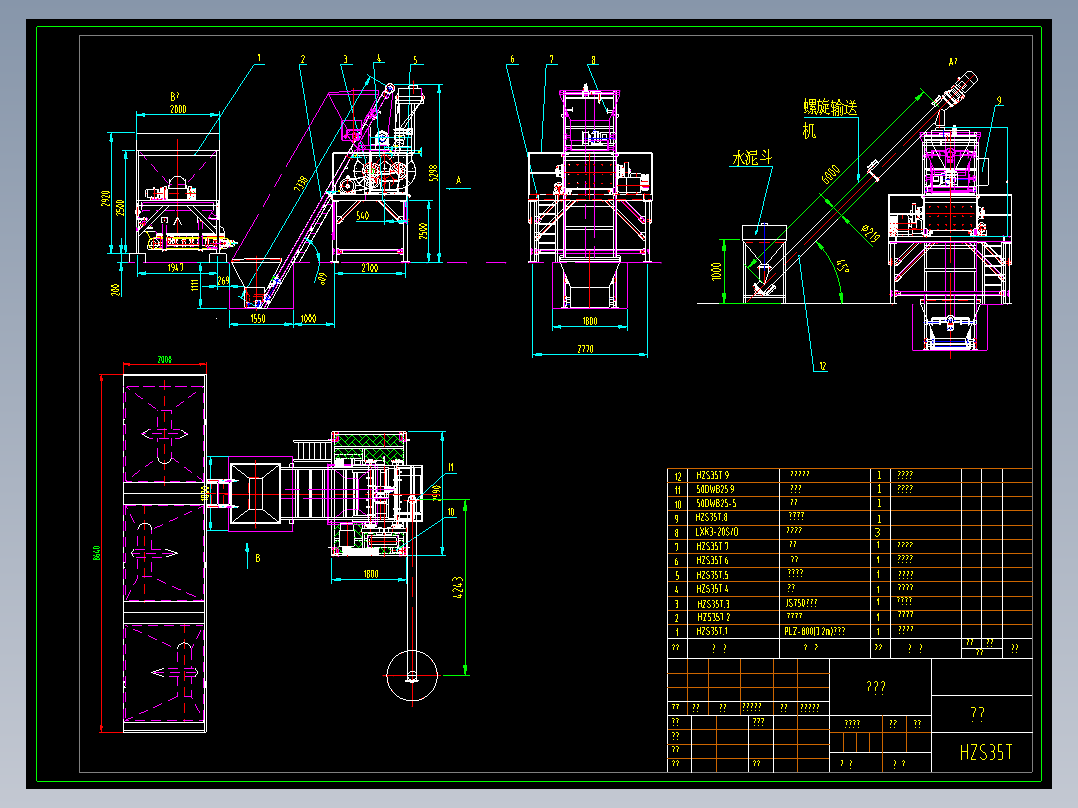Click callout number 10 in plan view
1078x808 pixels.
pos(451,512)
